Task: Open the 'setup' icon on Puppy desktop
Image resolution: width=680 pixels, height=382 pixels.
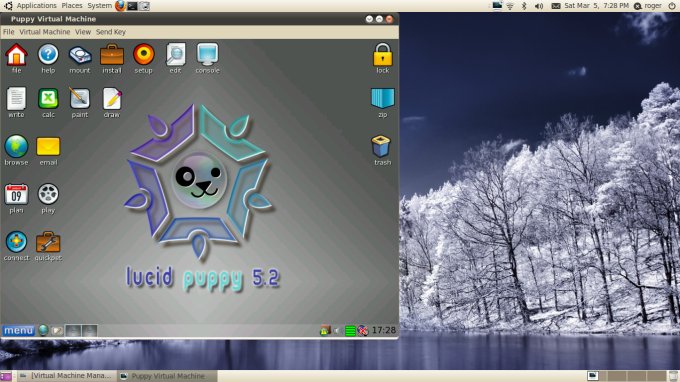Action: [144, 54]
